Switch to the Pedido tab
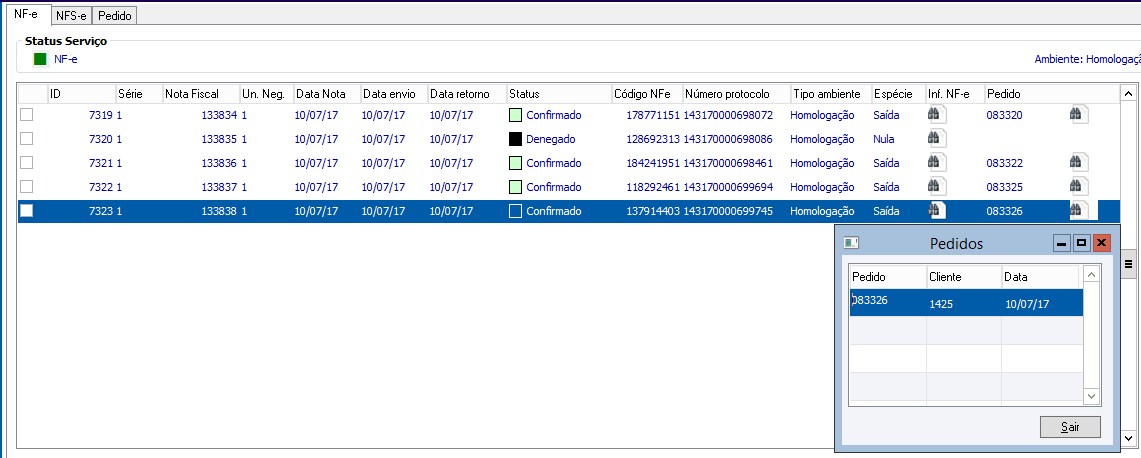This screenshot has height=458, width=1141. tap(115, 16)
